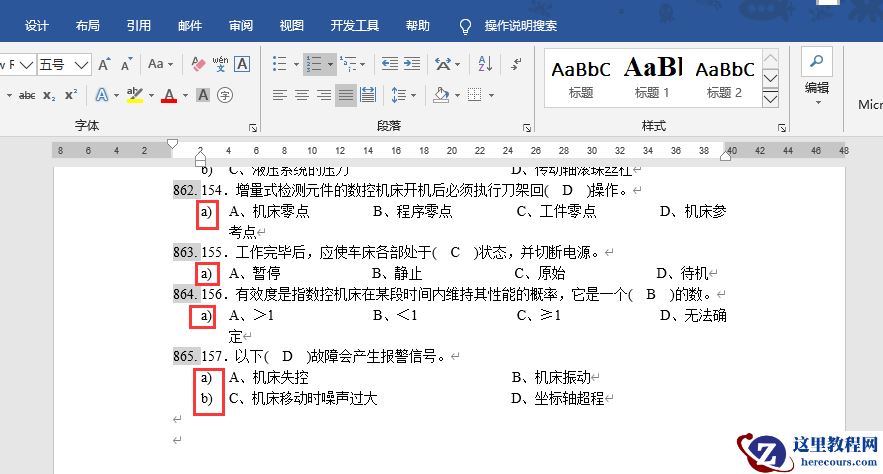
Task: Decrease paragraph indent
Action: pyautogui.click(x=390, y=64)
